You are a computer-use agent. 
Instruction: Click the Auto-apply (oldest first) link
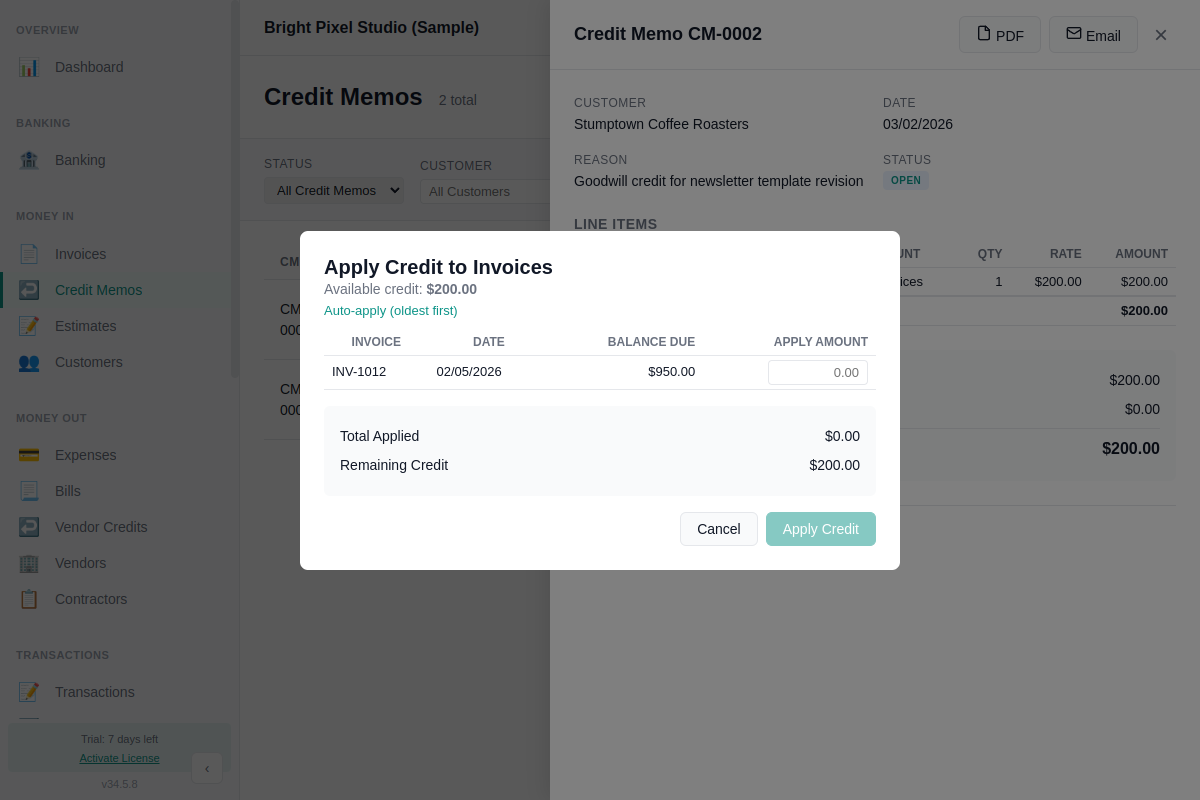pos(390,310)
